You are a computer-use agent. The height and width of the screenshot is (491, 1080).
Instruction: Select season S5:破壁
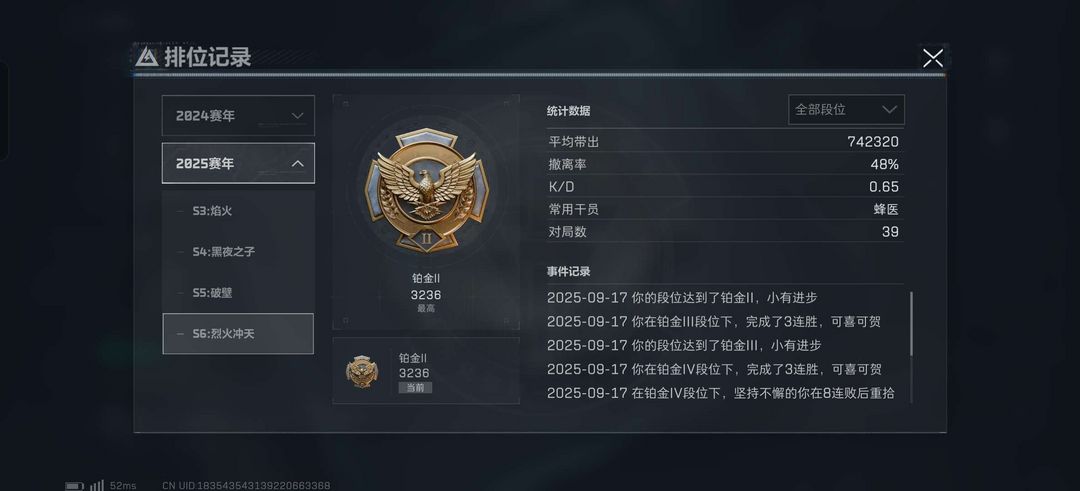238,293
